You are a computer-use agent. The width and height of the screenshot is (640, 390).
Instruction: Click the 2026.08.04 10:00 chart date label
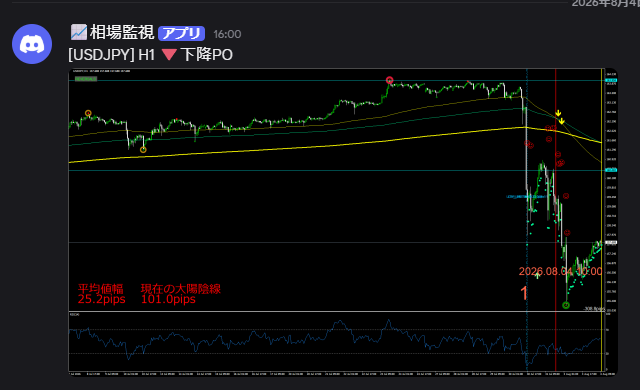point(560,271)
